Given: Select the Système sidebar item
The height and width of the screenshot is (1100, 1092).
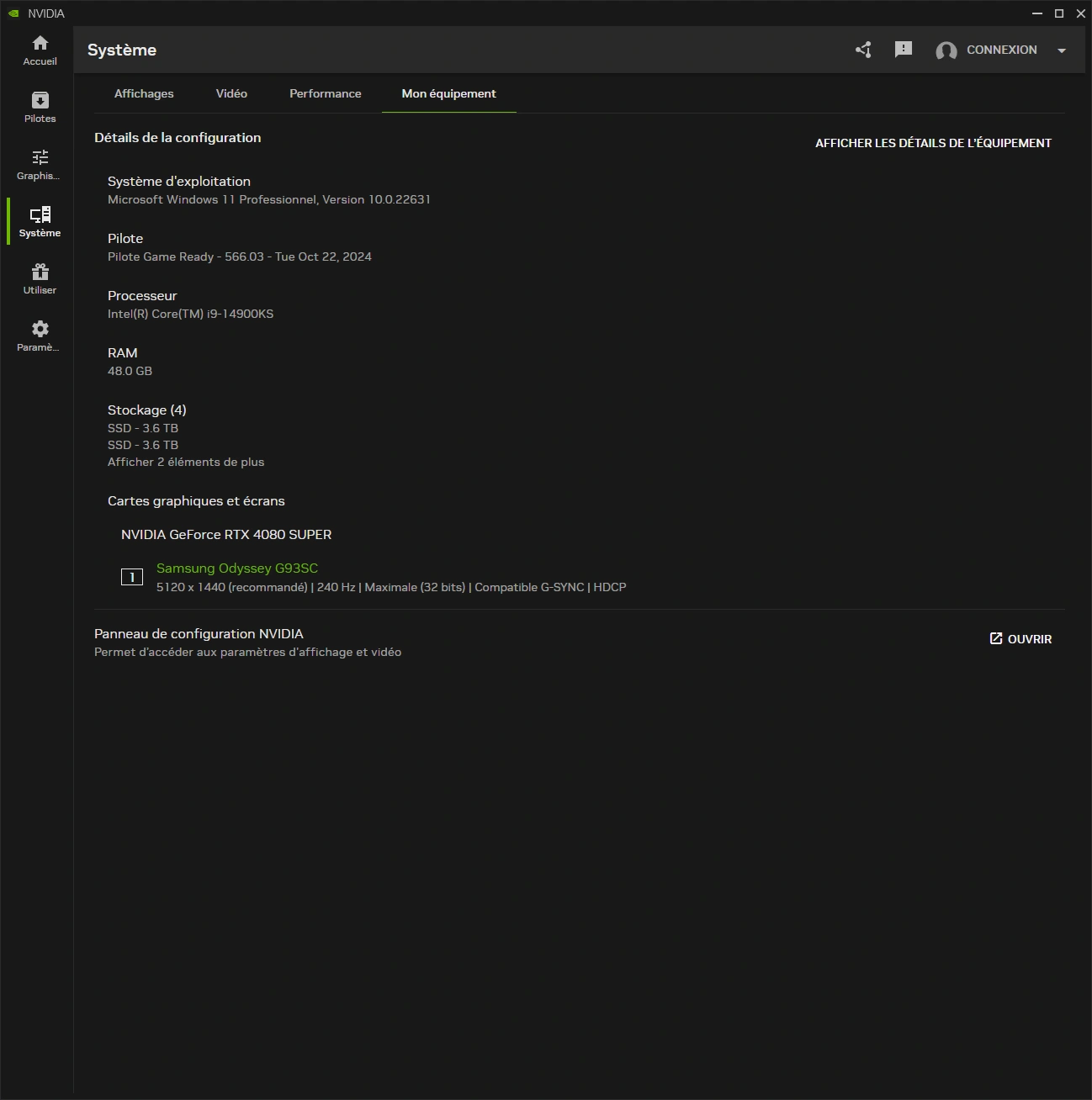Looking at the screenshot, I should pyautogui.click(x=40, y=222).
